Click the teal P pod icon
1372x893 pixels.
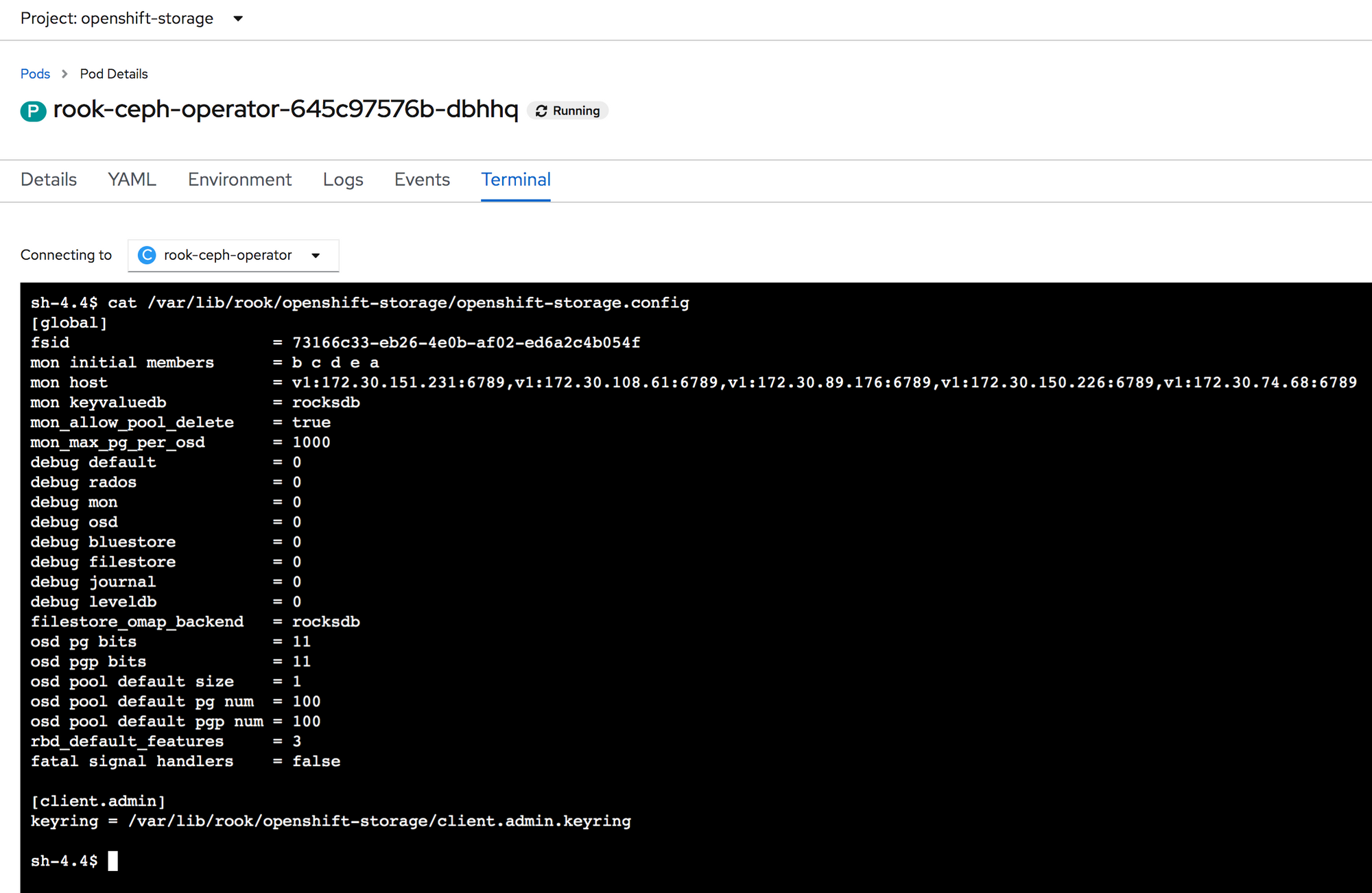pyautogui.click(x=33, y=110)
